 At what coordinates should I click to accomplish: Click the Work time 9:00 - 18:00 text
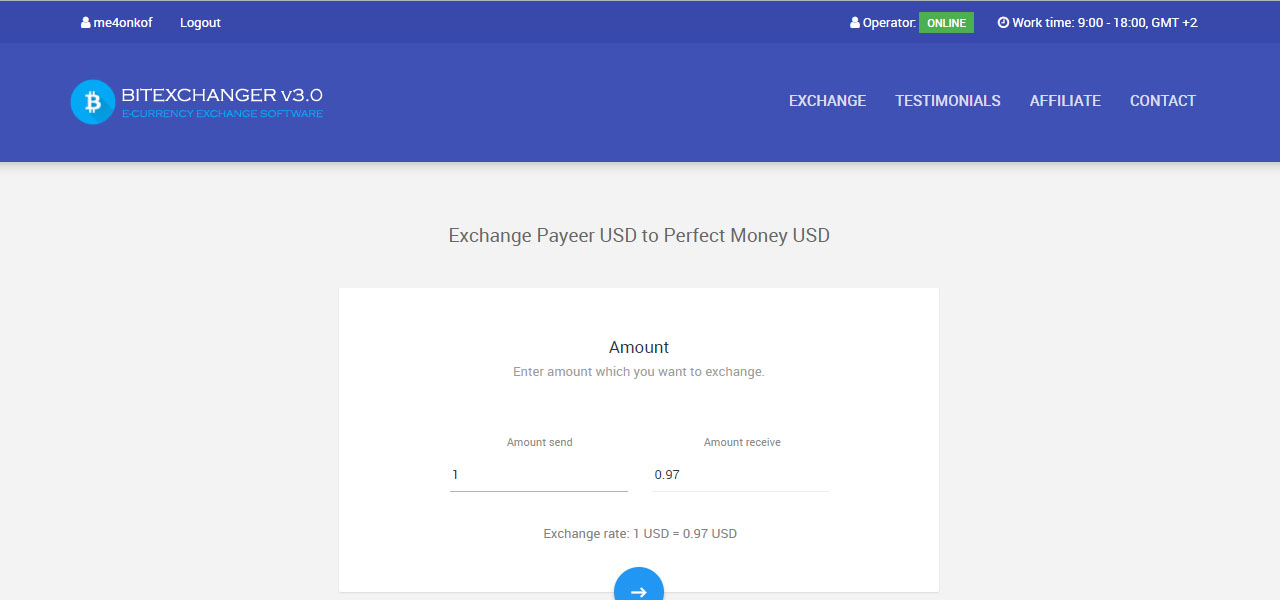pos(1105,22)
